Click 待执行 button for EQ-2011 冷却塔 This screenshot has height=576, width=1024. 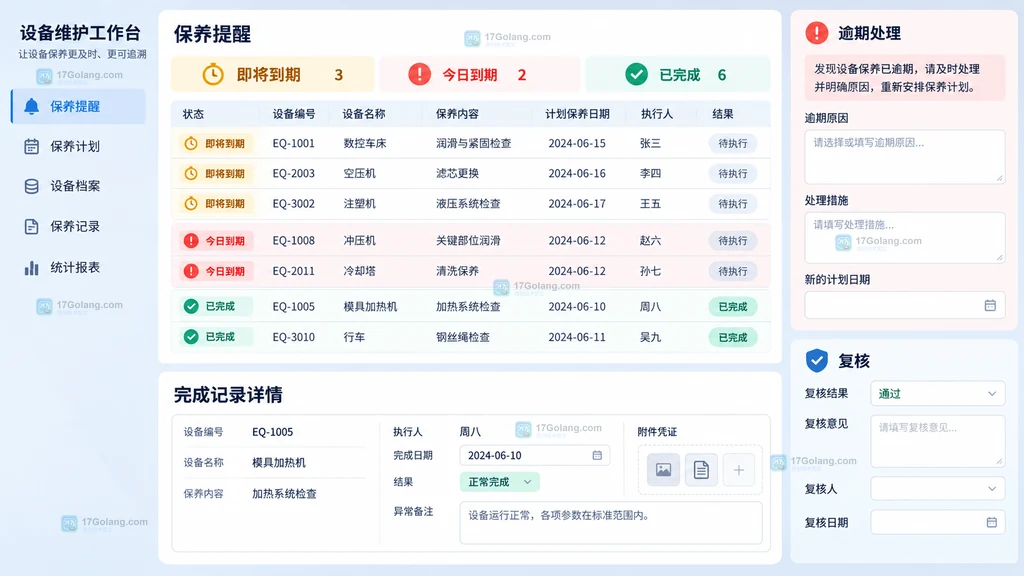click(733, 270)
